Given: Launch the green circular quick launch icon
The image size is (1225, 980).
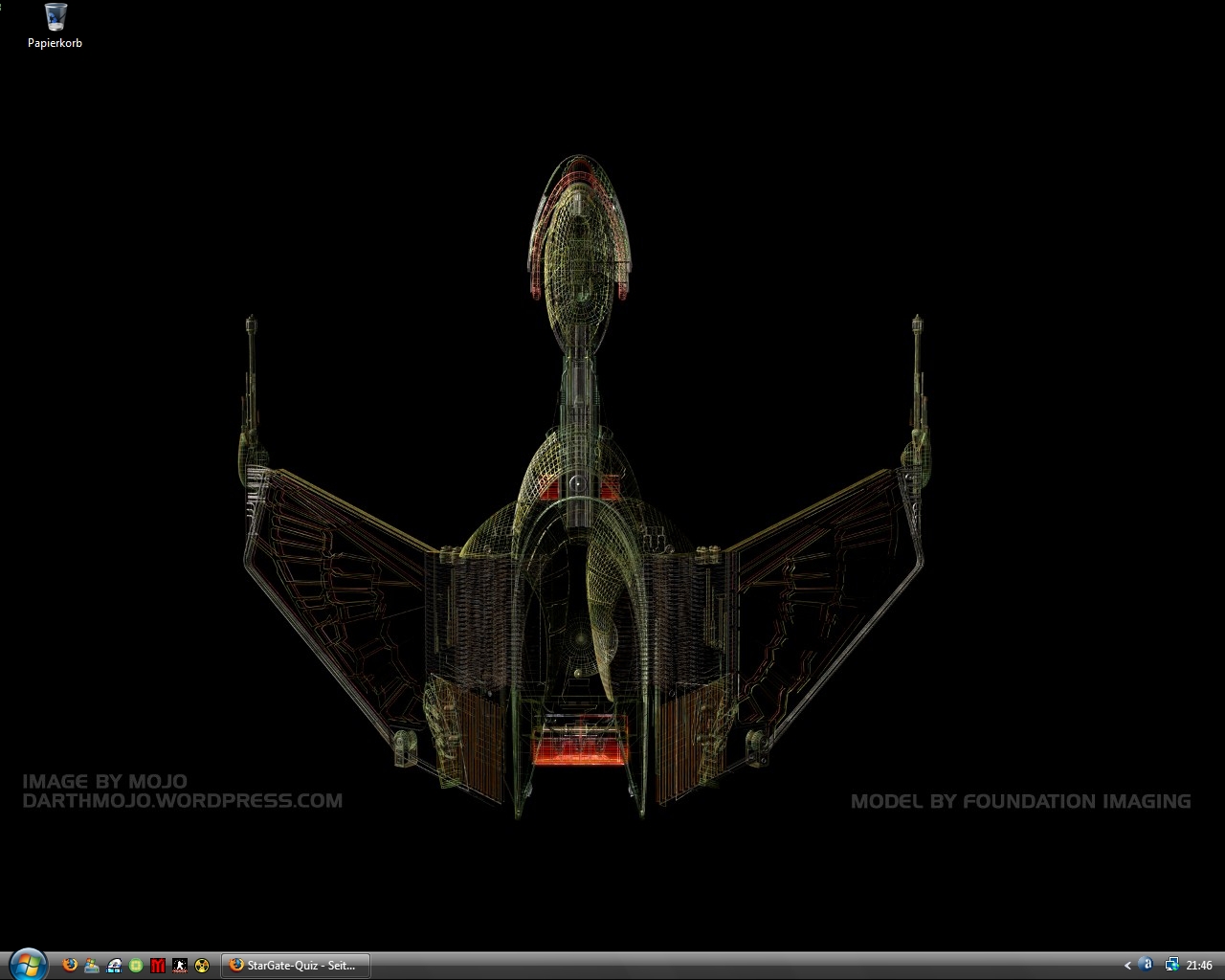Looking at the screenshot, I should 136,966.
